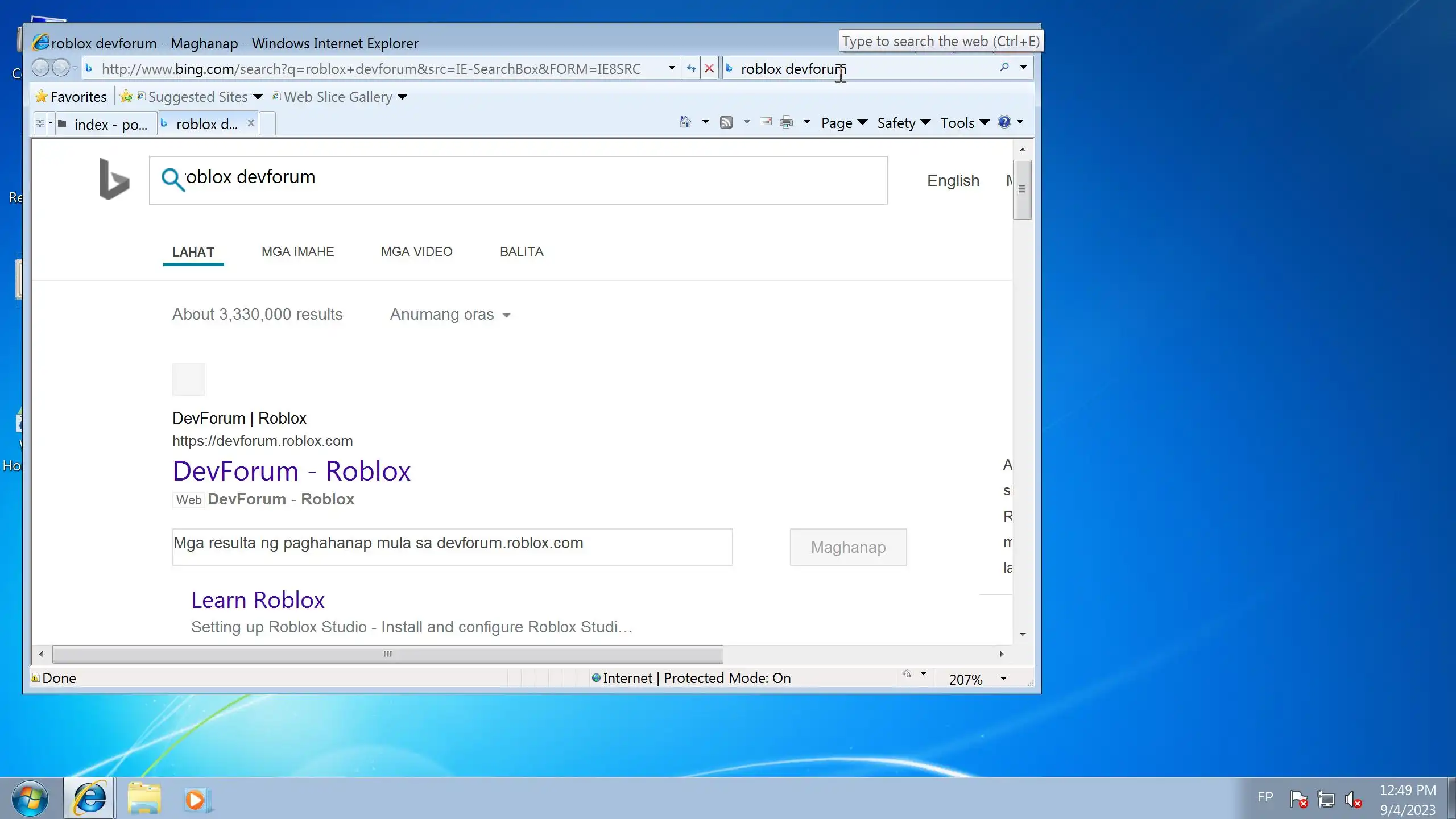Click the Favorites star button

pyautogui.click(x=71, y=97)
